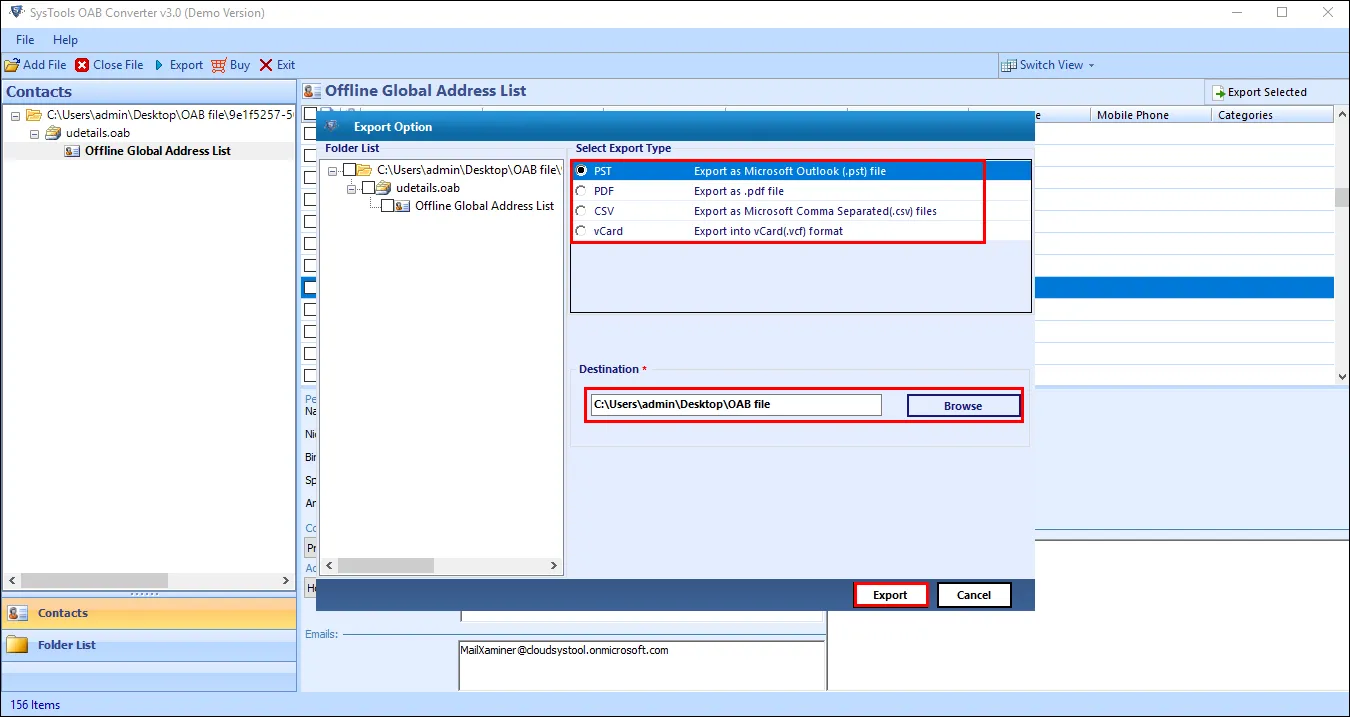Toggle the select-all checkbox in the grid header
1350x717 pixels.
click(x=310, y=115)
